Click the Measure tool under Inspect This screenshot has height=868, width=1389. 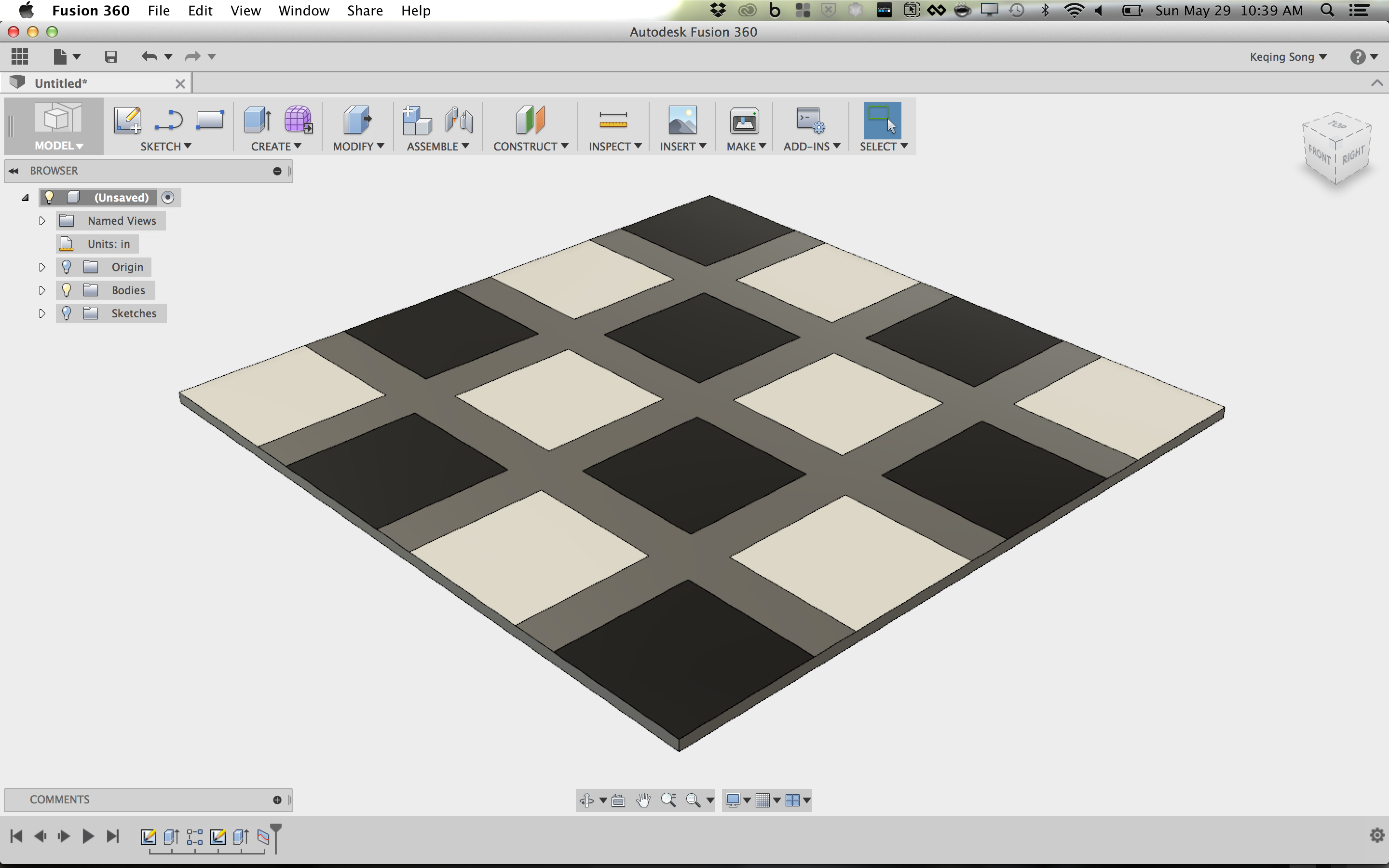[613, 121]
